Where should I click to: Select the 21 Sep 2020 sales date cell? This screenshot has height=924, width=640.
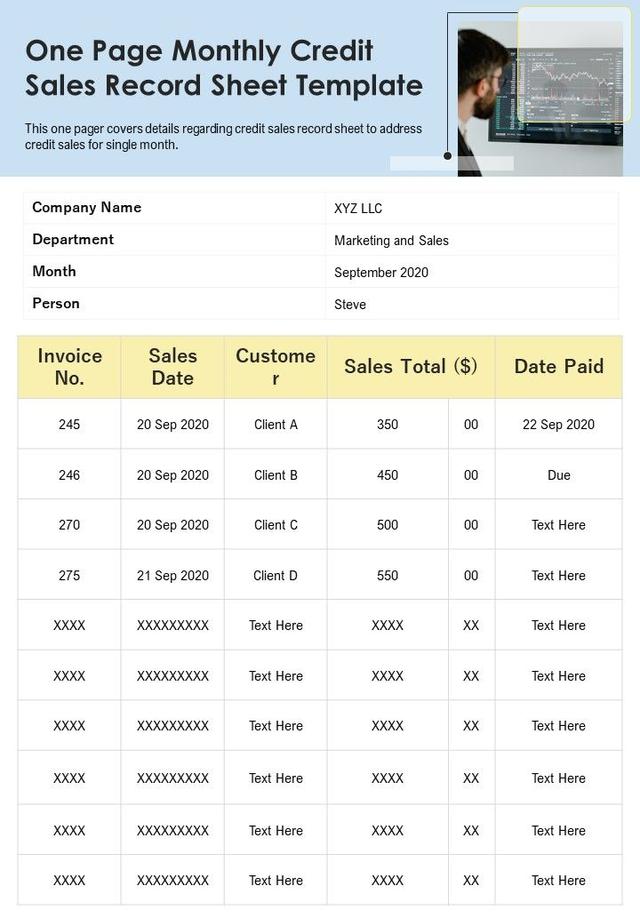[x=173, y=576]
